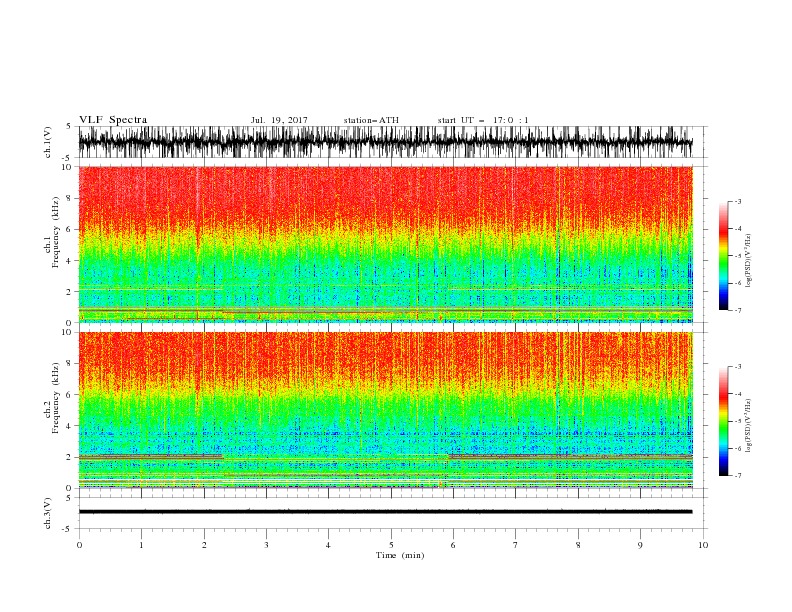This screenshot has width=792, height=612.
Task: Click the time axis tick label "5"
Action: pyautogui.click(x=391, y=545)
